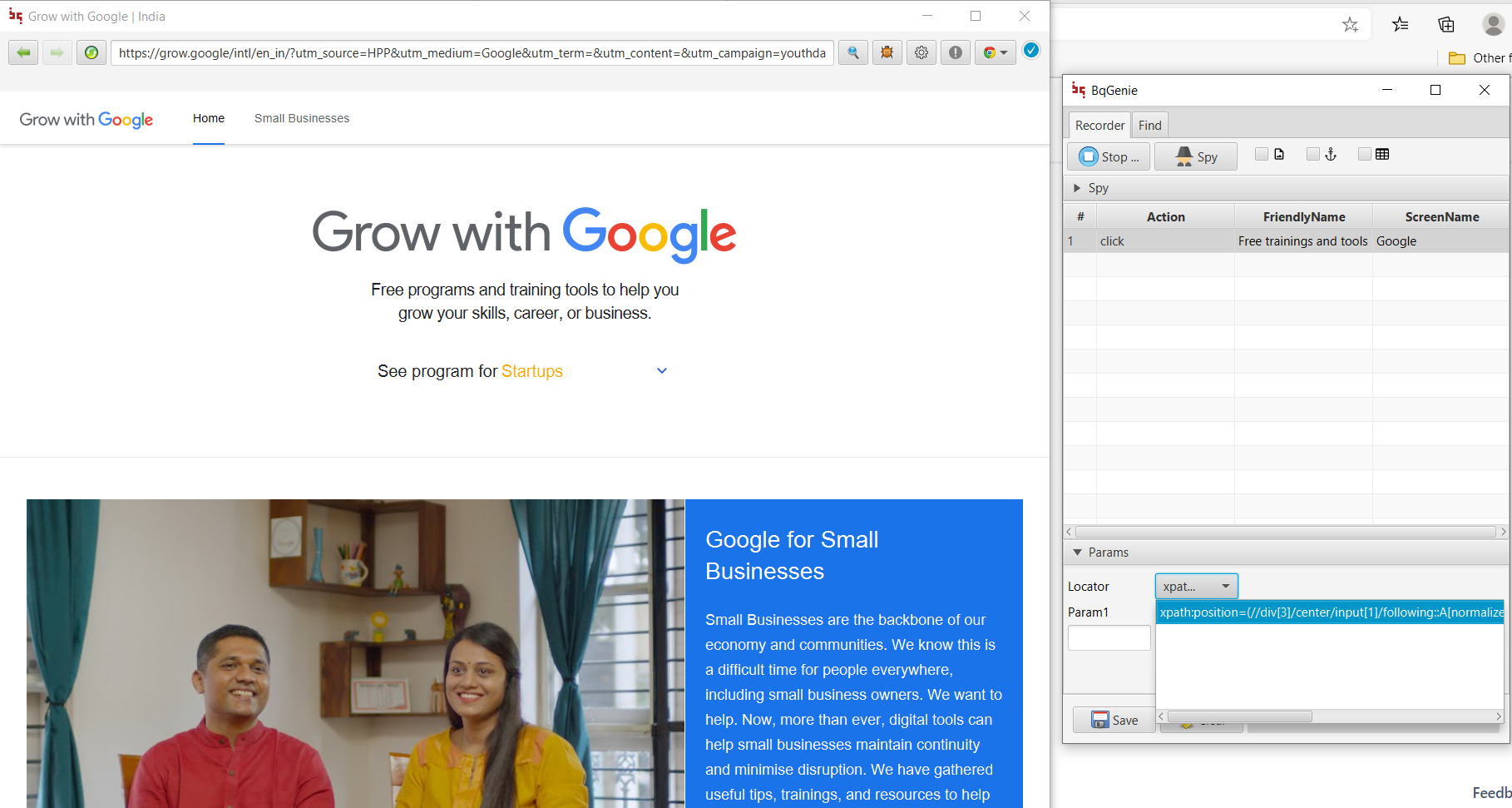Click the image file icon in recorder toolbar

tap(1279, 154)
